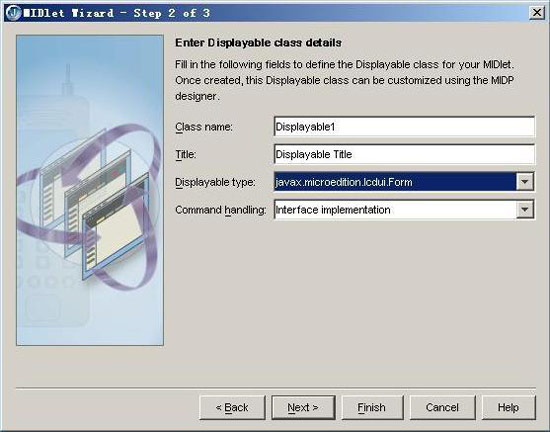Go to previous step with Back button
This screenshot has height=432, width=550.
232,407
